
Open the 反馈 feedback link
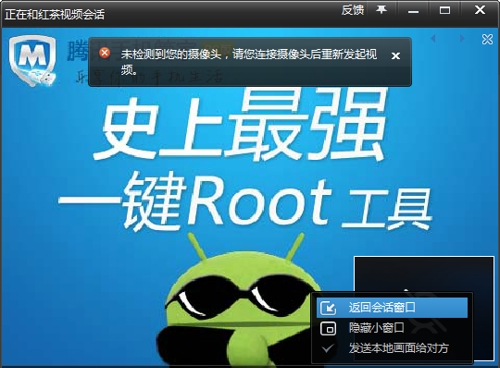[352, 11]
